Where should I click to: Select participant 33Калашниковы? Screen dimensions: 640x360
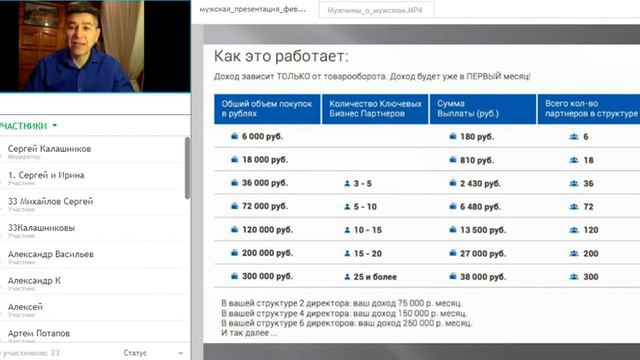point(92,231)
